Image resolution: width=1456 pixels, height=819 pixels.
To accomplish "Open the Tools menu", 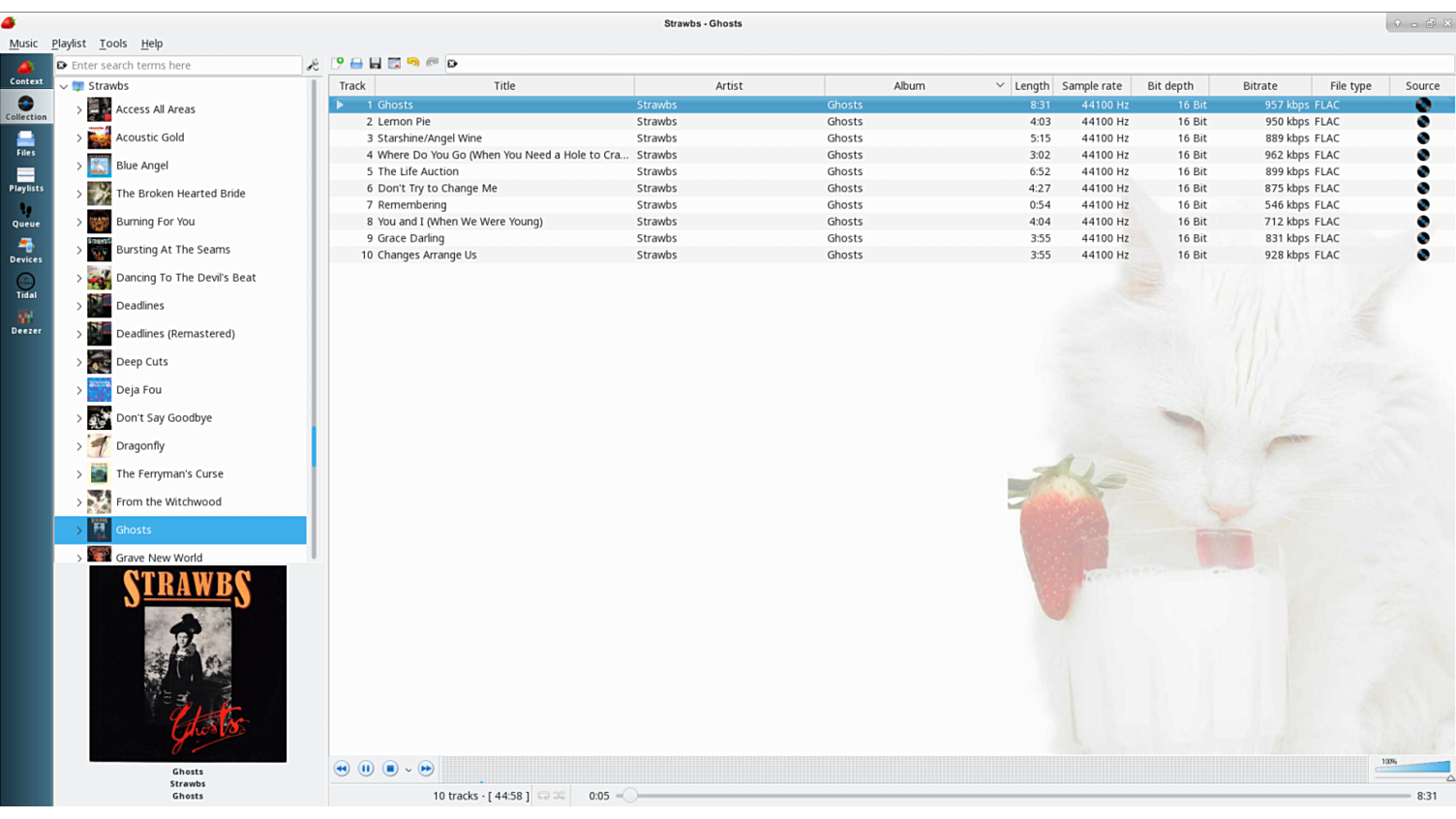I will tap(112, 44).
